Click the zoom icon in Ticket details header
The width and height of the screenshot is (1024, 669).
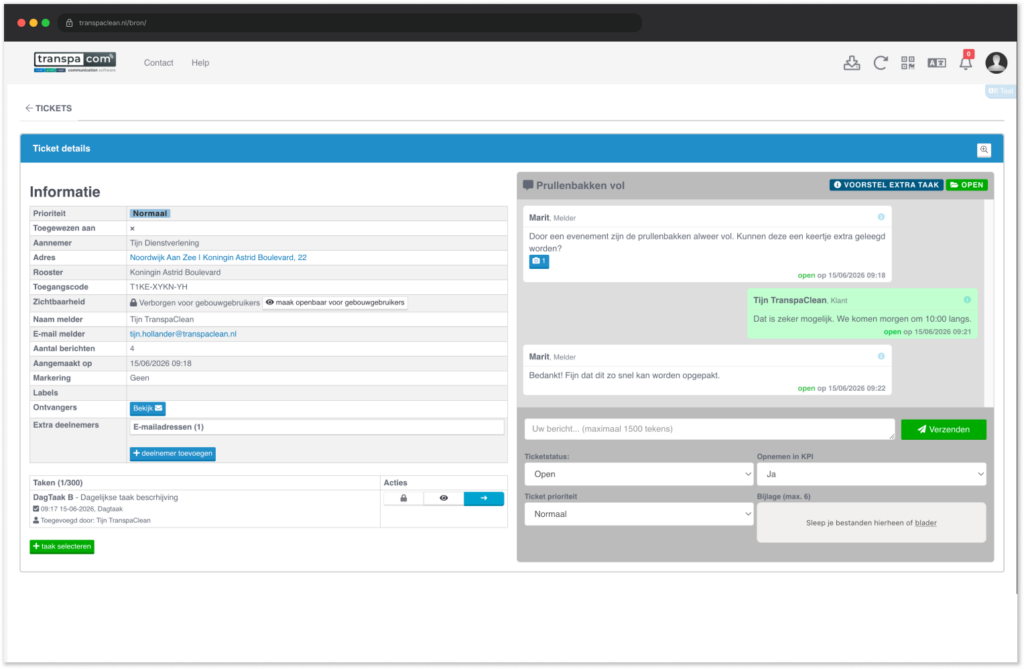click(x=984, y=150)
